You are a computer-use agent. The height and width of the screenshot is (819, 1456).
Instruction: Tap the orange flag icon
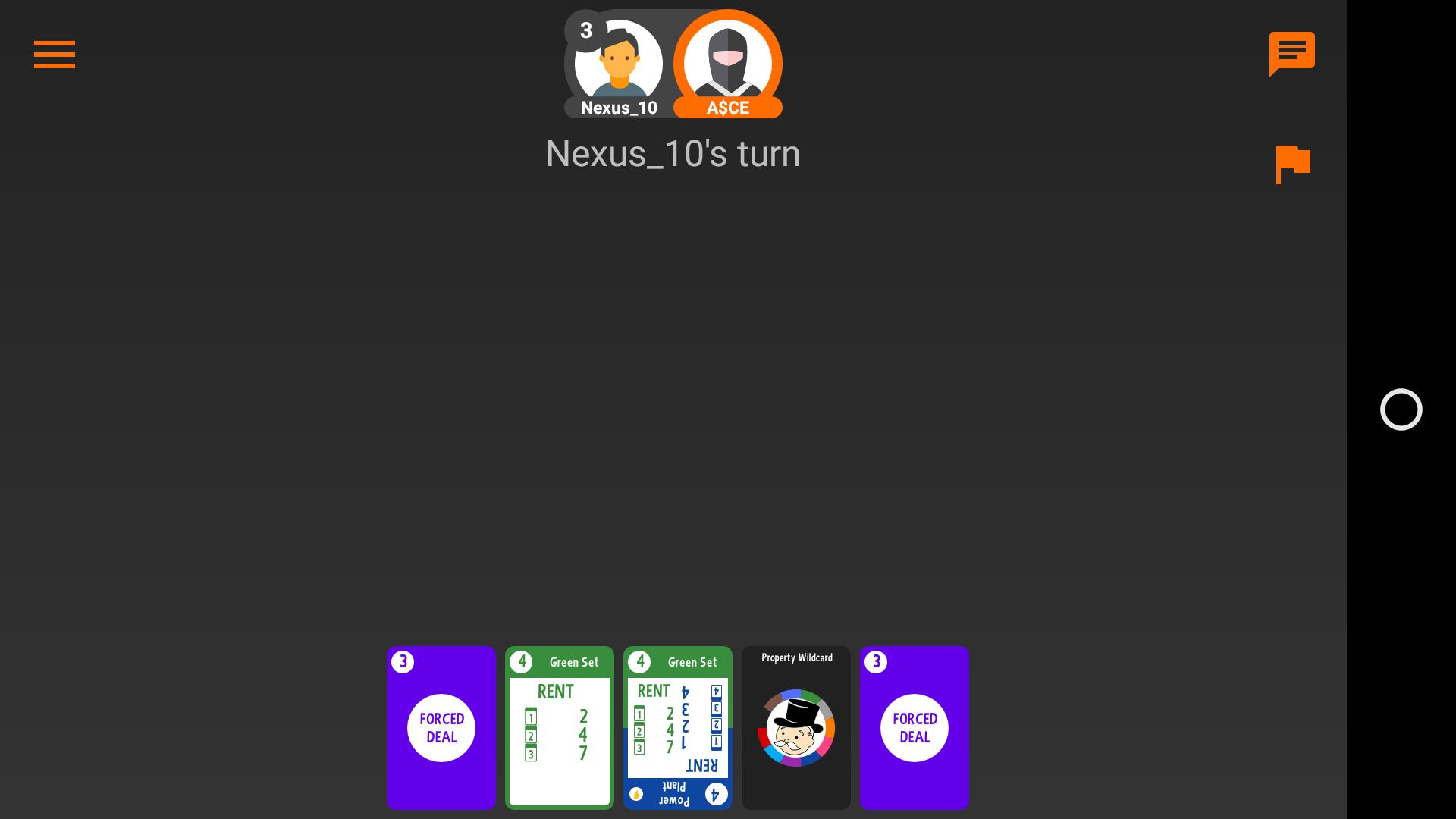coord(1293,165)
